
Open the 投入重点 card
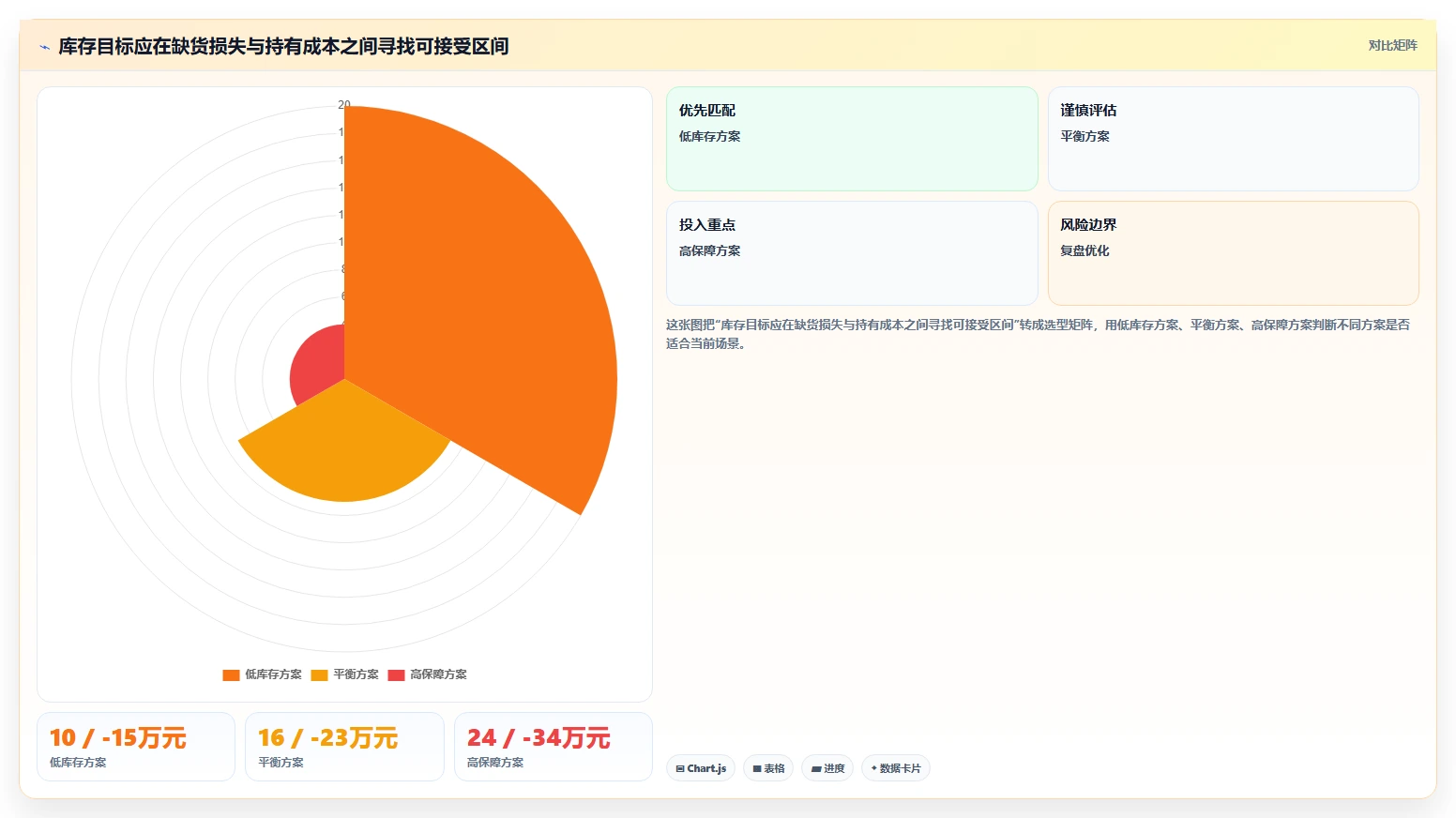852,253
